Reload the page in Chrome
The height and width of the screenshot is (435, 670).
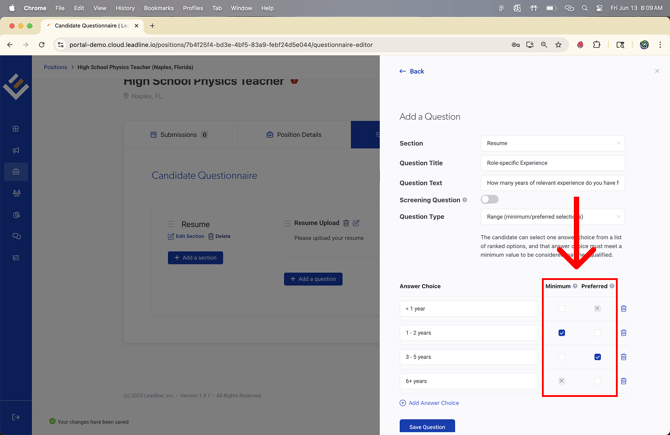[x=42, y=44]
